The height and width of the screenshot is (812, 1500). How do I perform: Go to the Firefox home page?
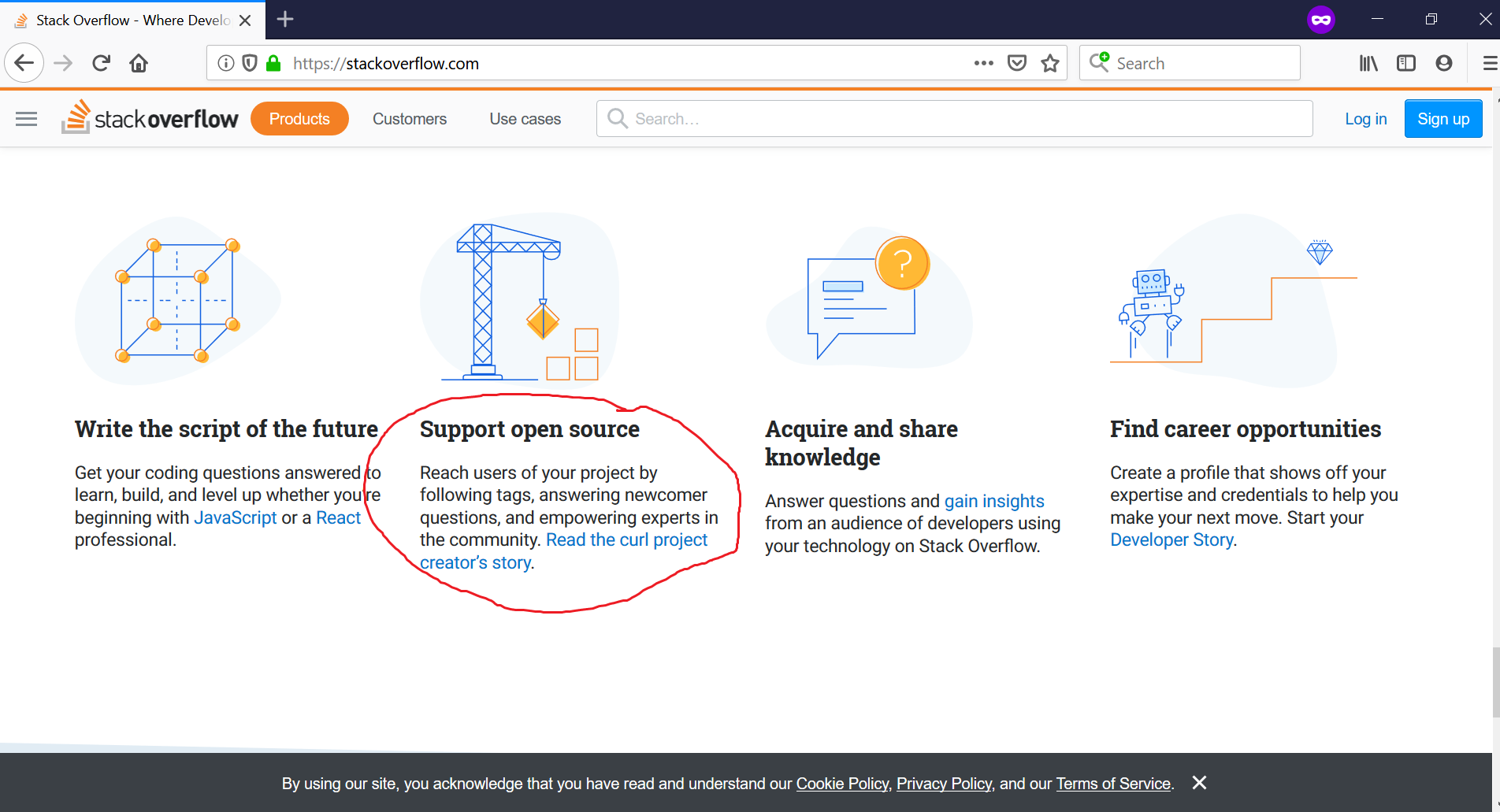coord(139,63)
